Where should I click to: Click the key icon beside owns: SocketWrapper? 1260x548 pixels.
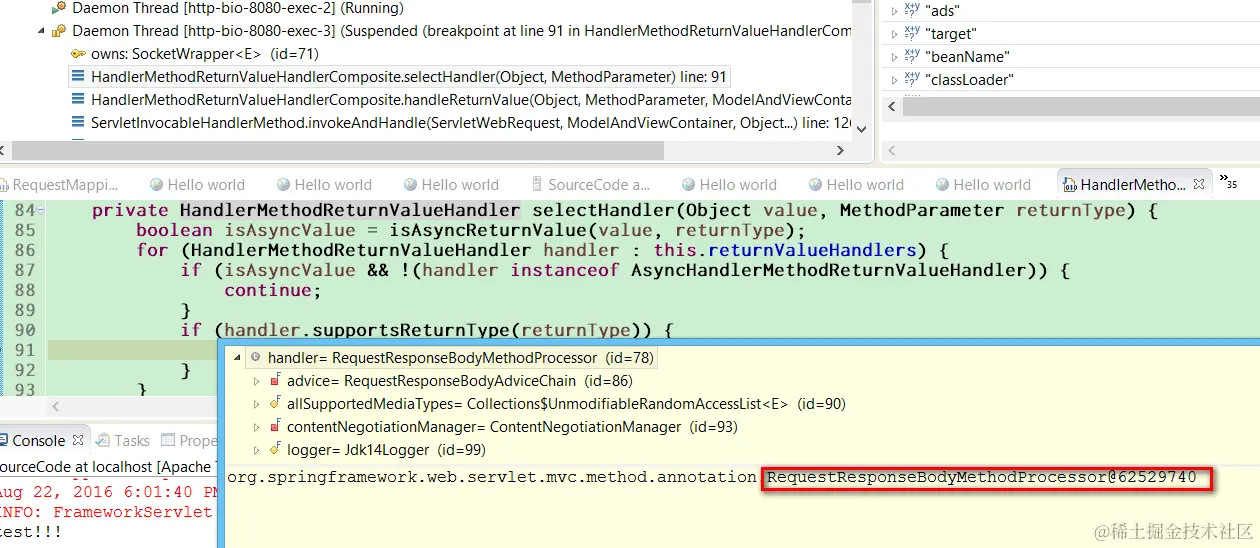(x=78, y=54)
